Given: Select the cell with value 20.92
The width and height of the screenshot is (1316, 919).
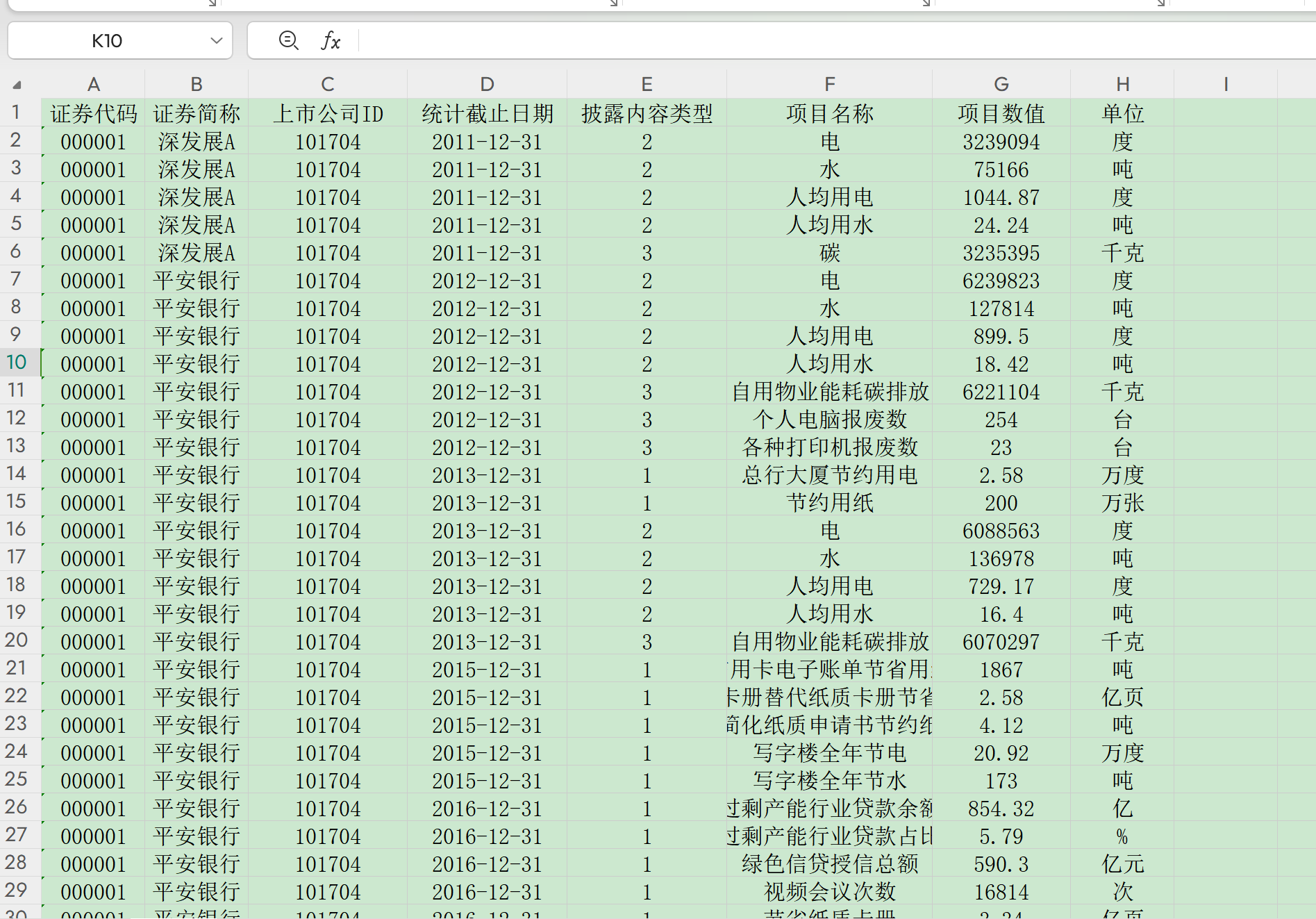Looking at the screenshot, I should (1001, 752).
